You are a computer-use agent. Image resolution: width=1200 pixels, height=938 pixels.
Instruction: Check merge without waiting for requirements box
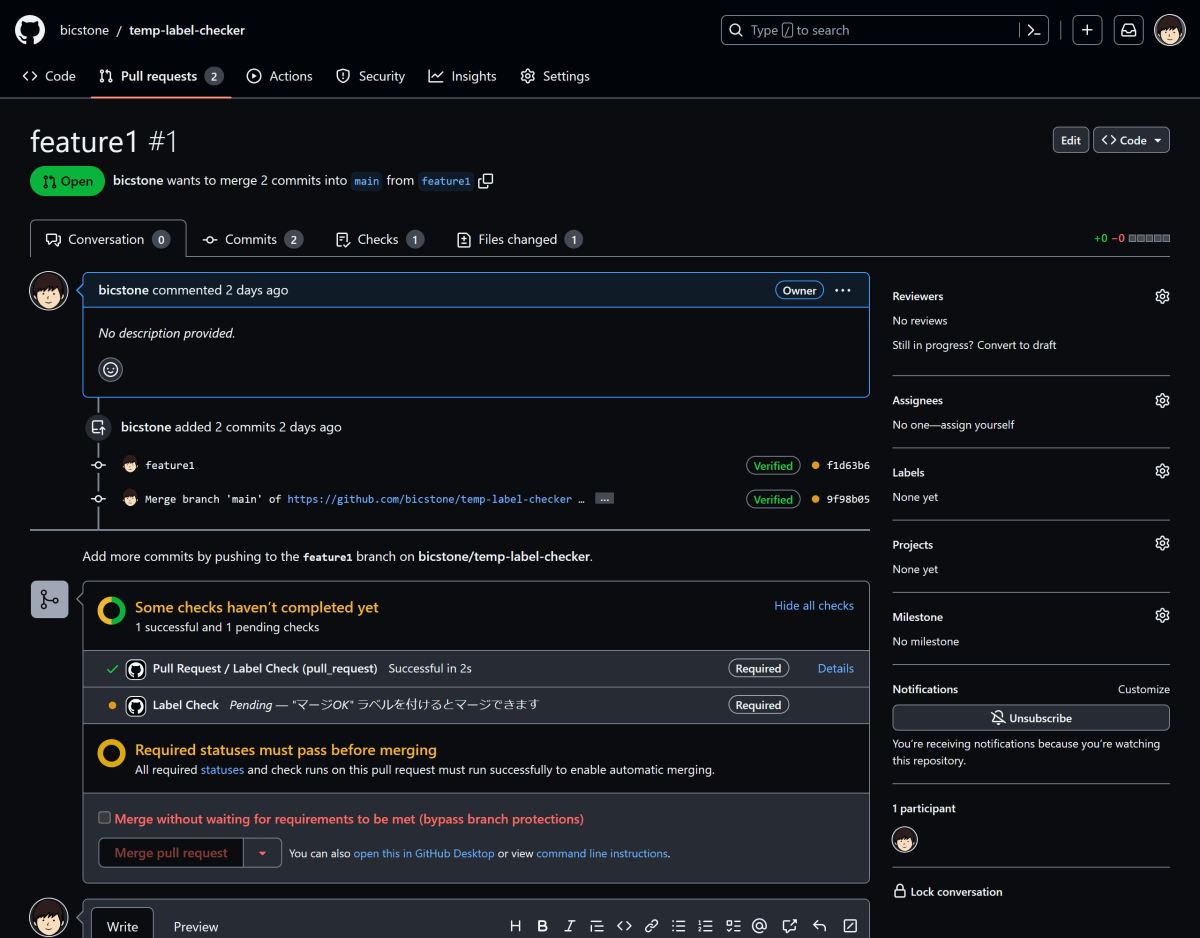tap(104, 817)
